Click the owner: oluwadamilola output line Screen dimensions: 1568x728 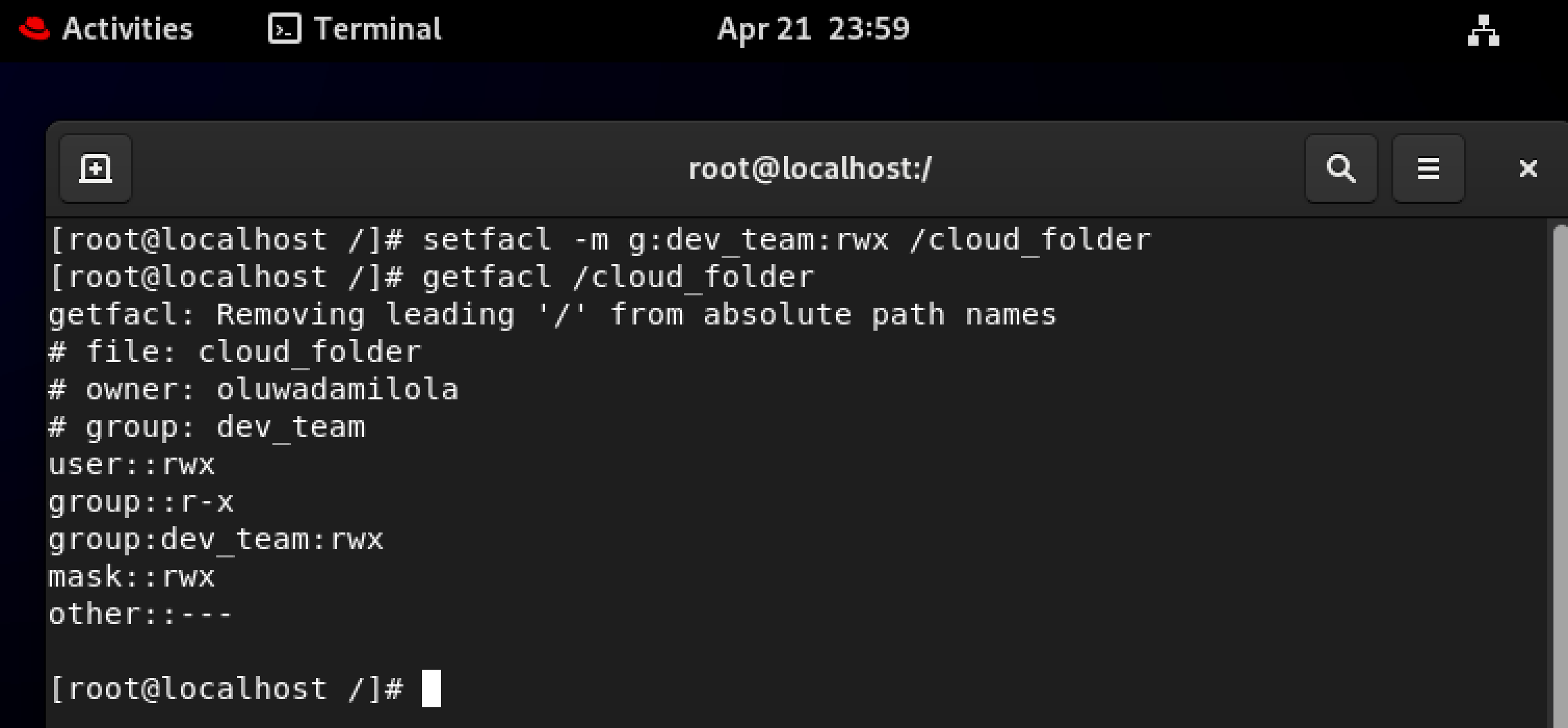[254, 390]
